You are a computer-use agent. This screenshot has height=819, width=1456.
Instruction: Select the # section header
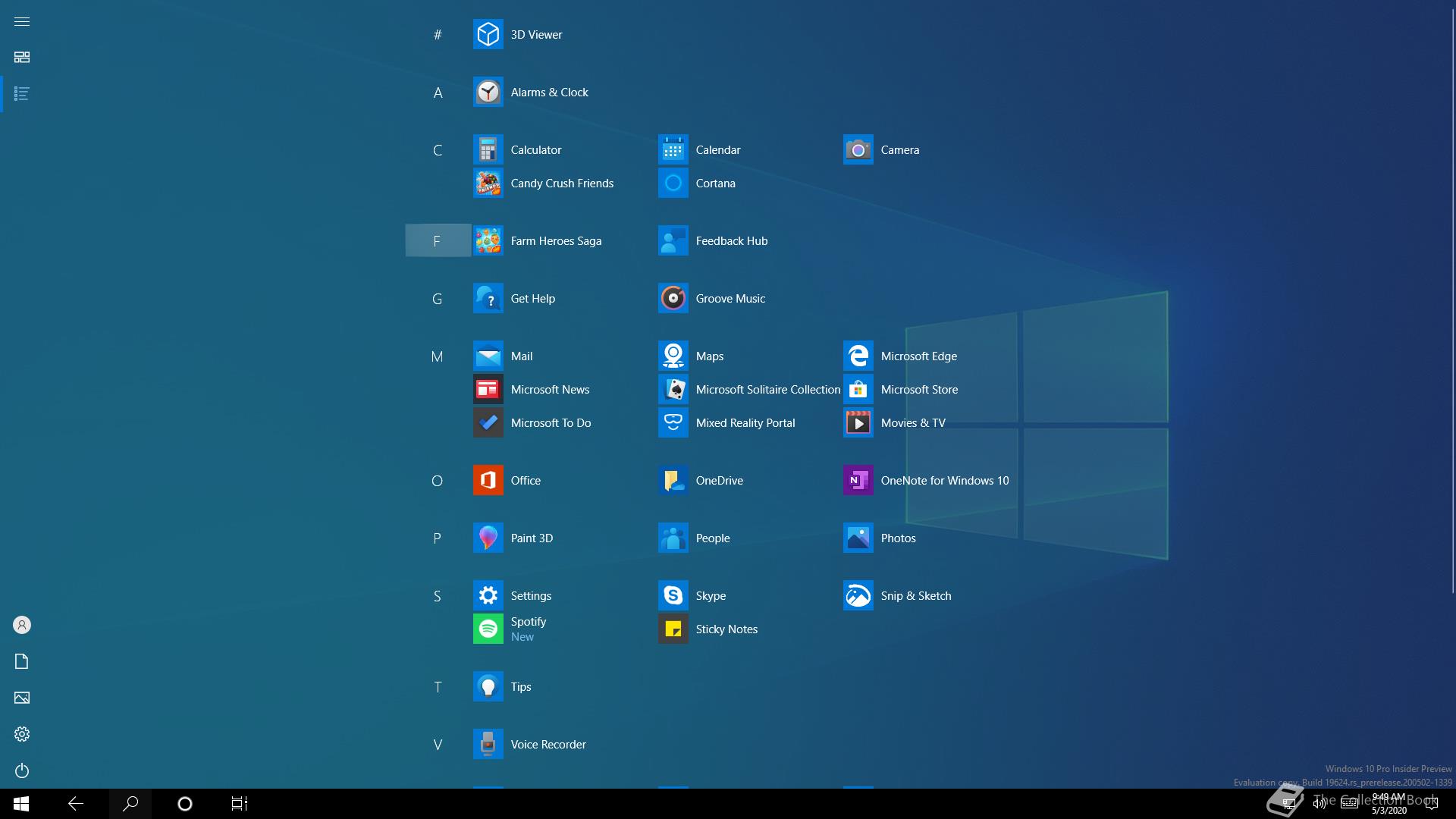click(438, 35)
